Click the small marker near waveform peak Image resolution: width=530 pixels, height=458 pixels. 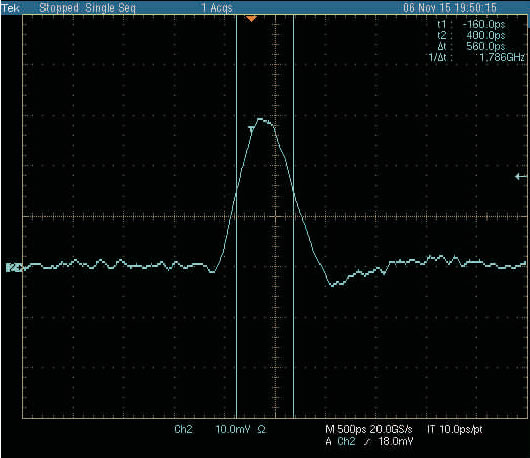point(252,128)
